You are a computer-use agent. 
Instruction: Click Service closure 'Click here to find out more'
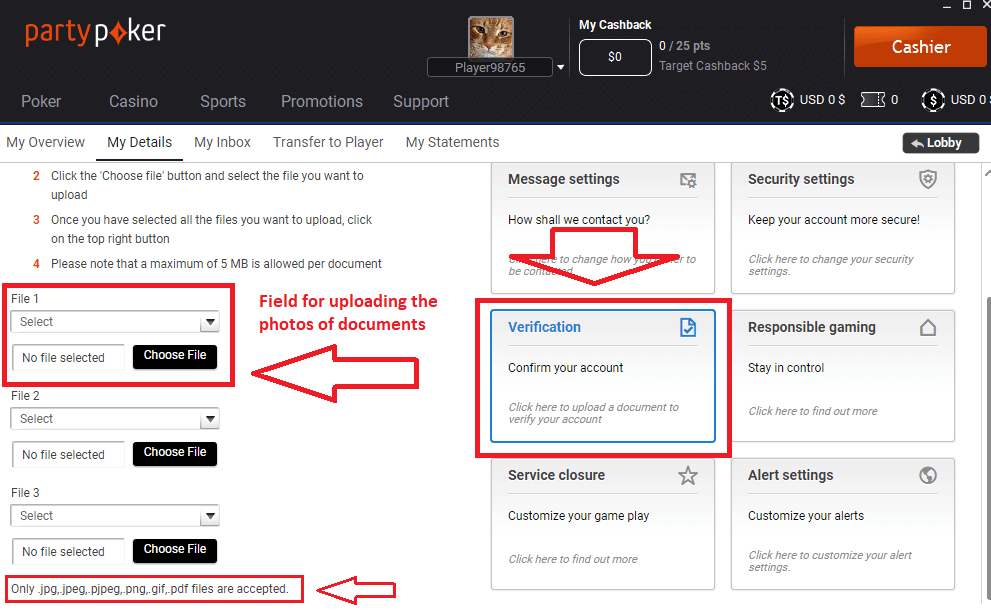pyautogui.click(x=573, y=559)
